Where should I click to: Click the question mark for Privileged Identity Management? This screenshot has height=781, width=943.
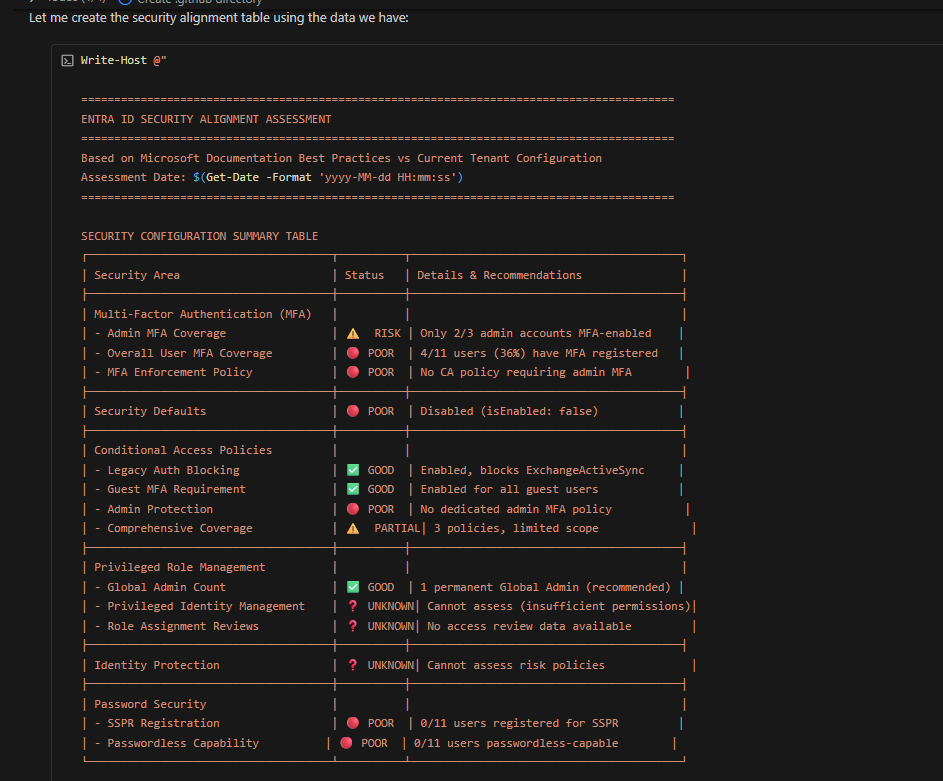353,606
